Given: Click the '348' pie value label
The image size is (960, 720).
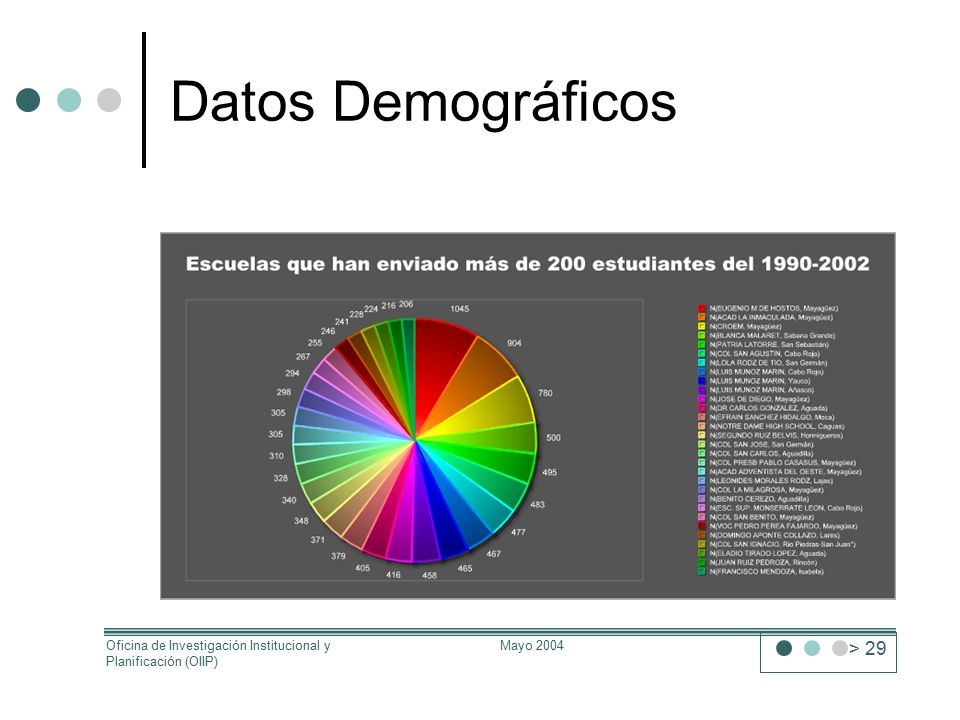Looking at the screenshot, I should point(301,521).
